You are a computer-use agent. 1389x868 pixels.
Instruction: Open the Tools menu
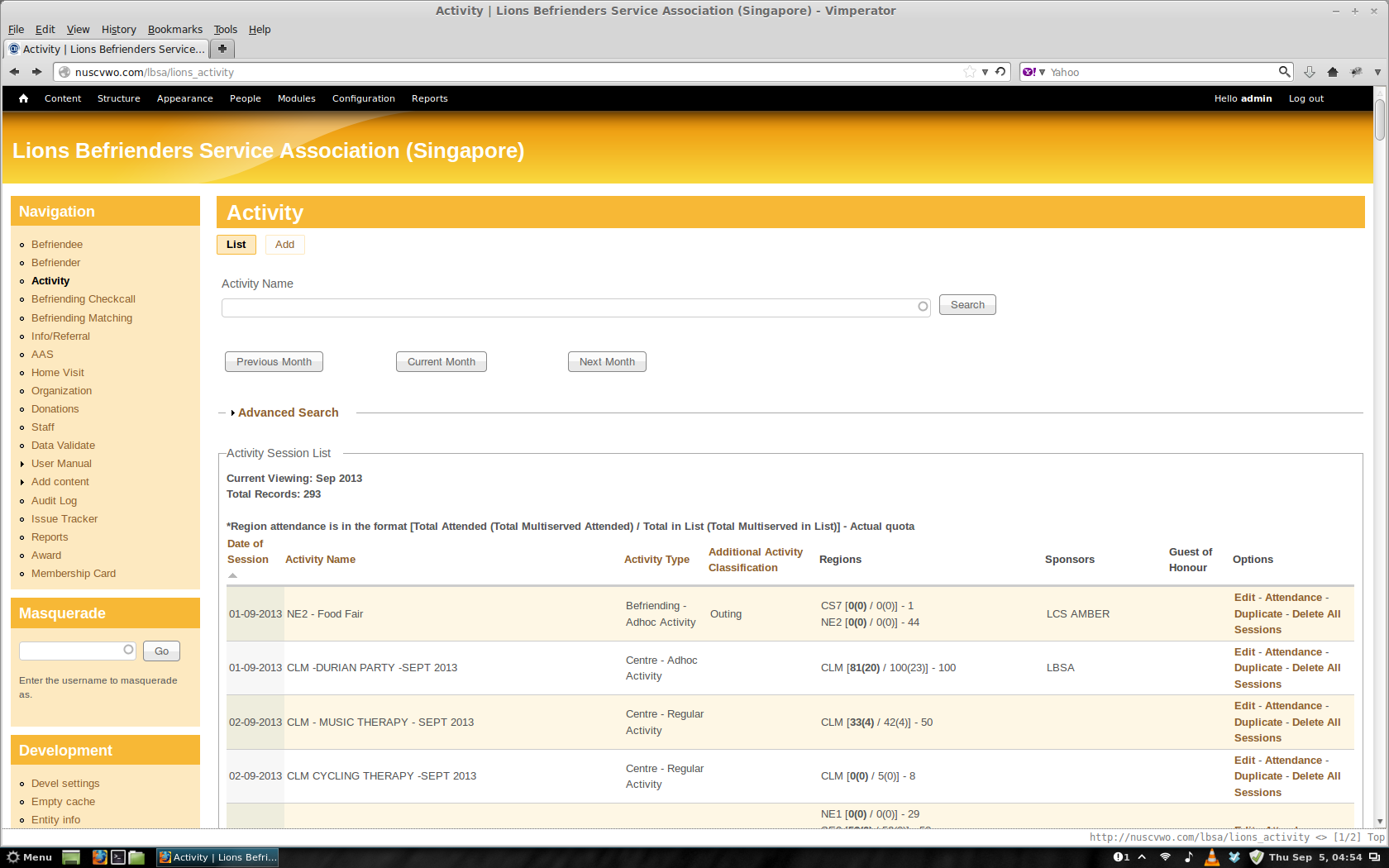click(x=225, y=29)
